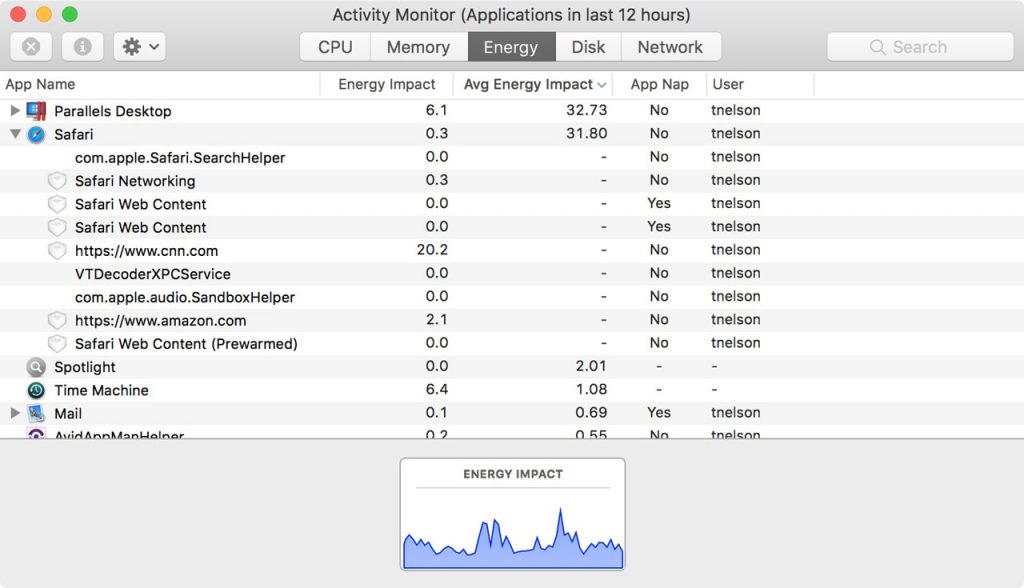Click Time Machine's 6.4 energy impact
This screenshot has width=1024, height=588.
click(x=437, y=390)
